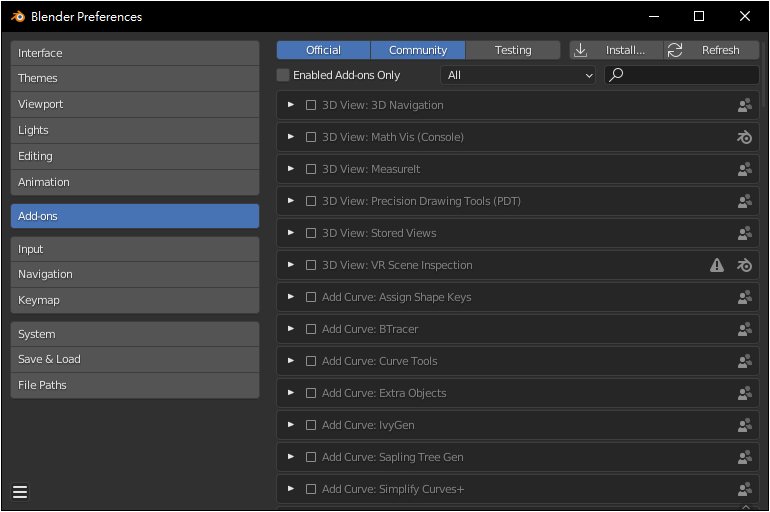Image resolution: width=770 pixels, height=512 pixels.
Task: Click community icon on Sapling Tree Gen row
Action: pos(744,457)
